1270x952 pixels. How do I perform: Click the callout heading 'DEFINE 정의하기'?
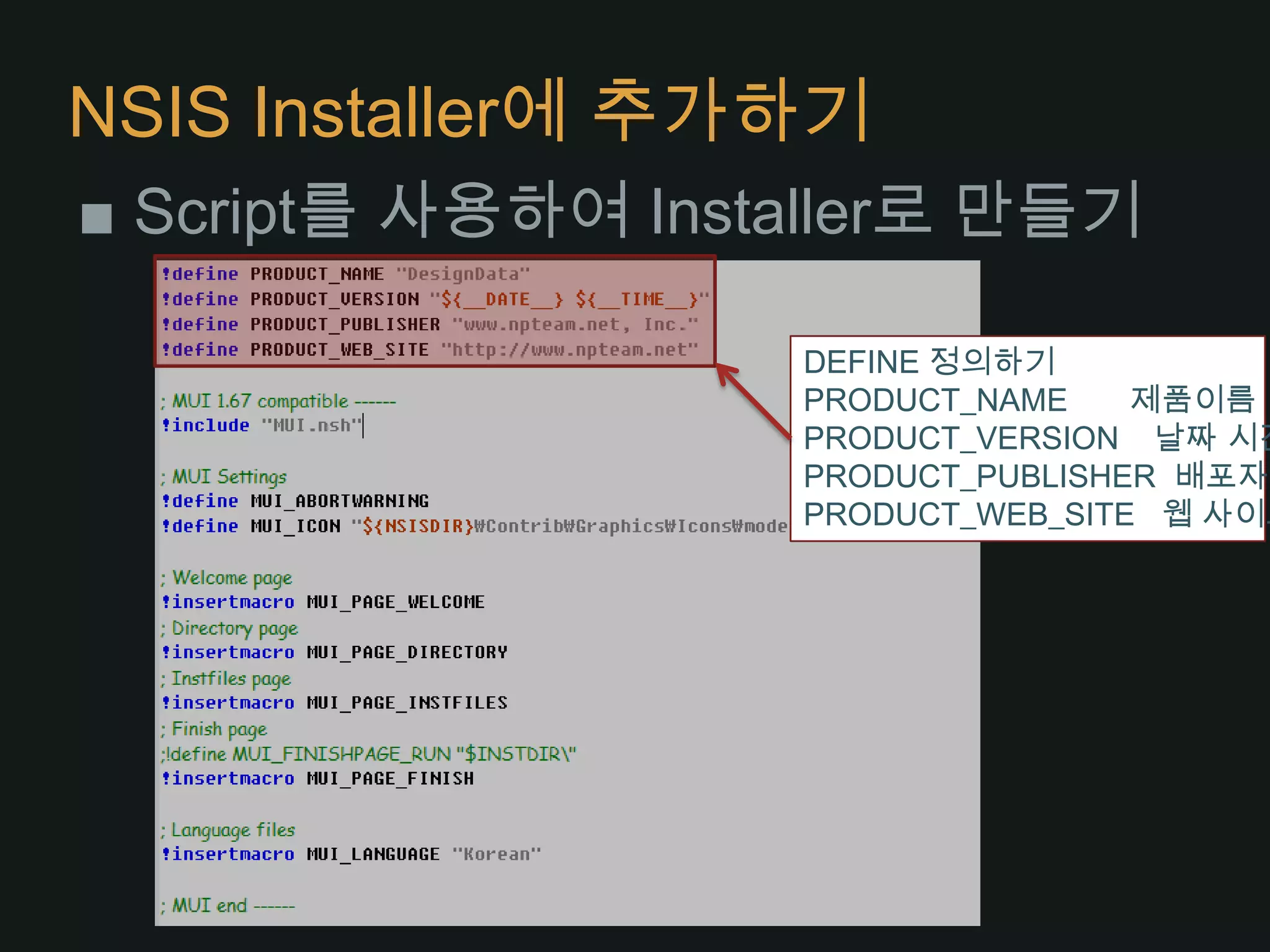(x=929, y=361)
